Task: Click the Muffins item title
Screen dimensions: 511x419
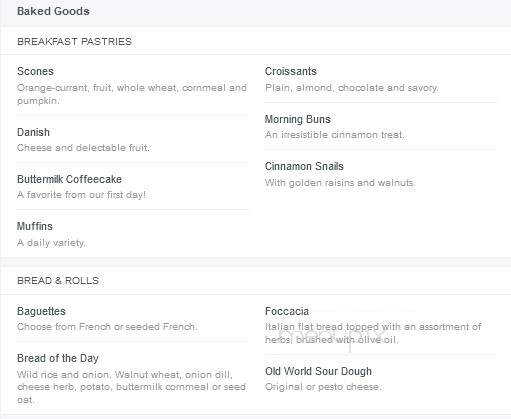Action: click(35, 226)
